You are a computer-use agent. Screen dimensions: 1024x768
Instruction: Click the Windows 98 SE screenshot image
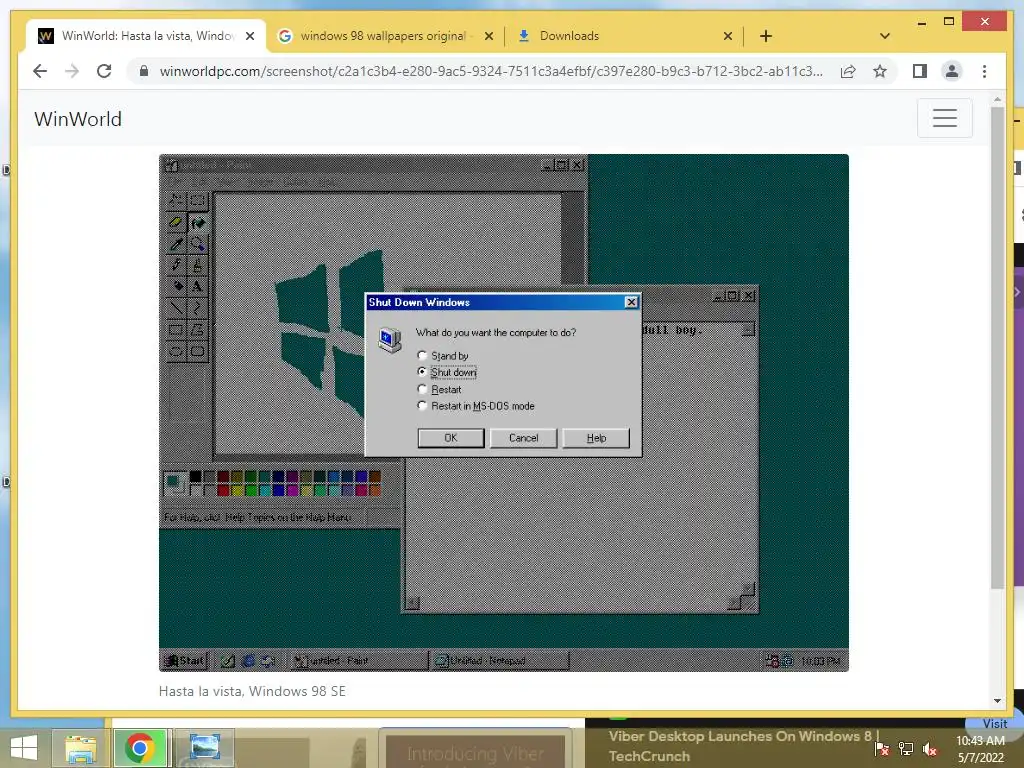click(504, 413)
